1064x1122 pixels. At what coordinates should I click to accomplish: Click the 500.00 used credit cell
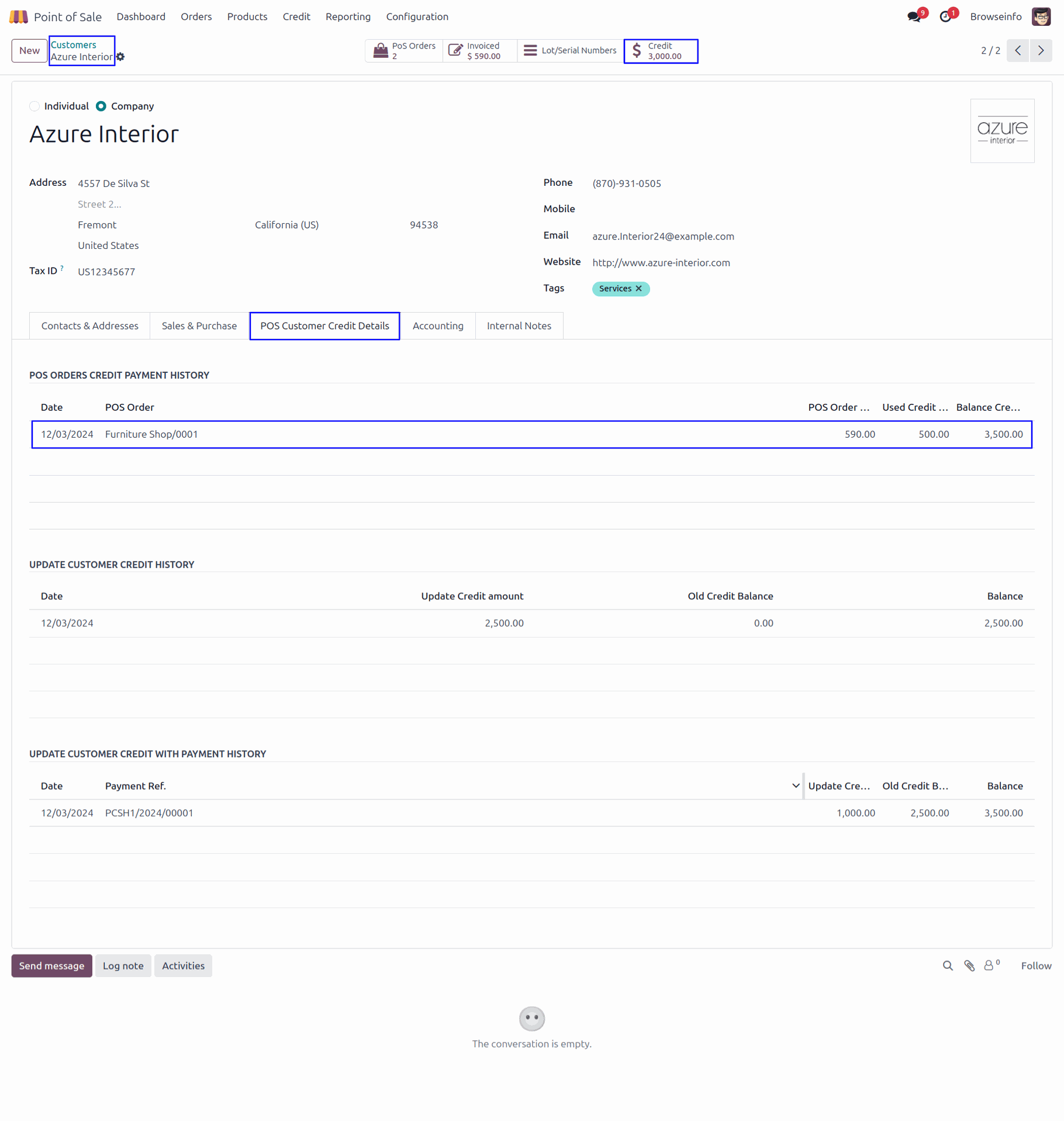(x=933, y=434)
